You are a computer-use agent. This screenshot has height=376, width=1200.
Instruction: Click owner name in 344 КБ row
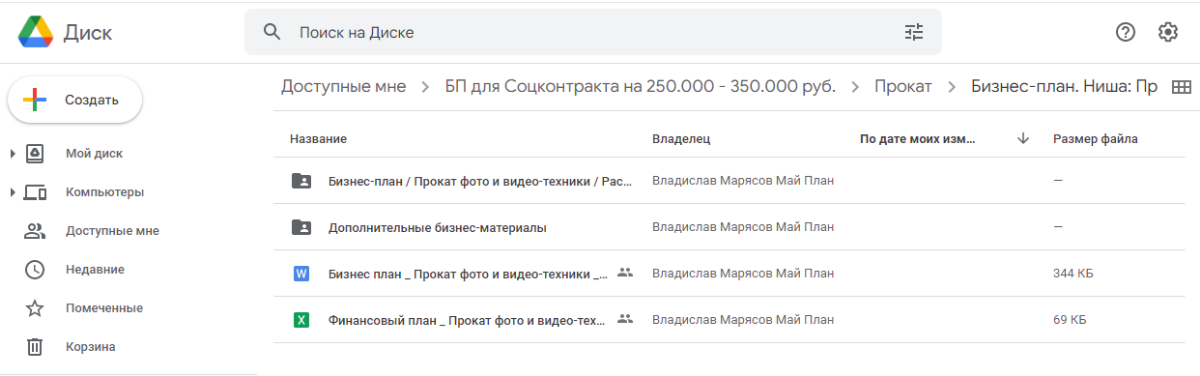click(x=743, y=273)
